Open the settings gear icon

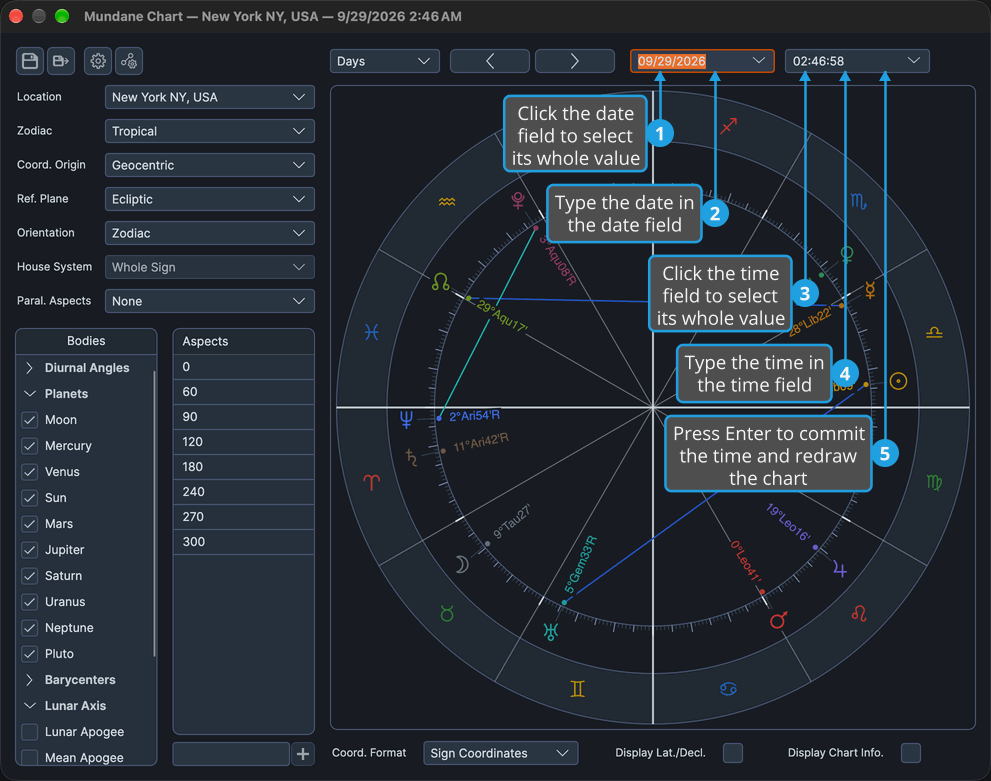pyautogui.click(x=98, y=61)
